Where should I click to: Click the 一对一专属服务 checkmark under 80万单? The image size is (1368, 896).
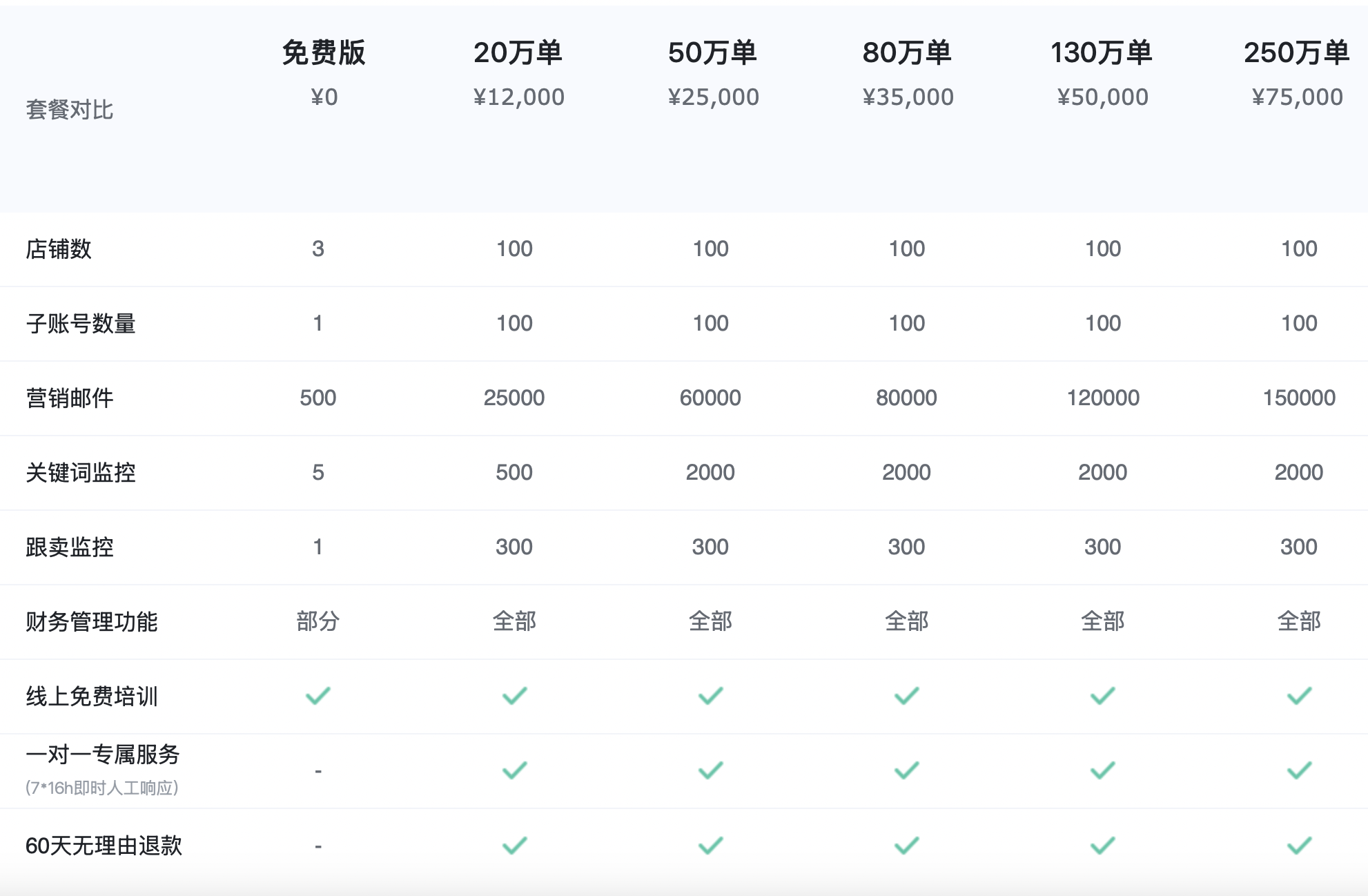tap(906, 770)
